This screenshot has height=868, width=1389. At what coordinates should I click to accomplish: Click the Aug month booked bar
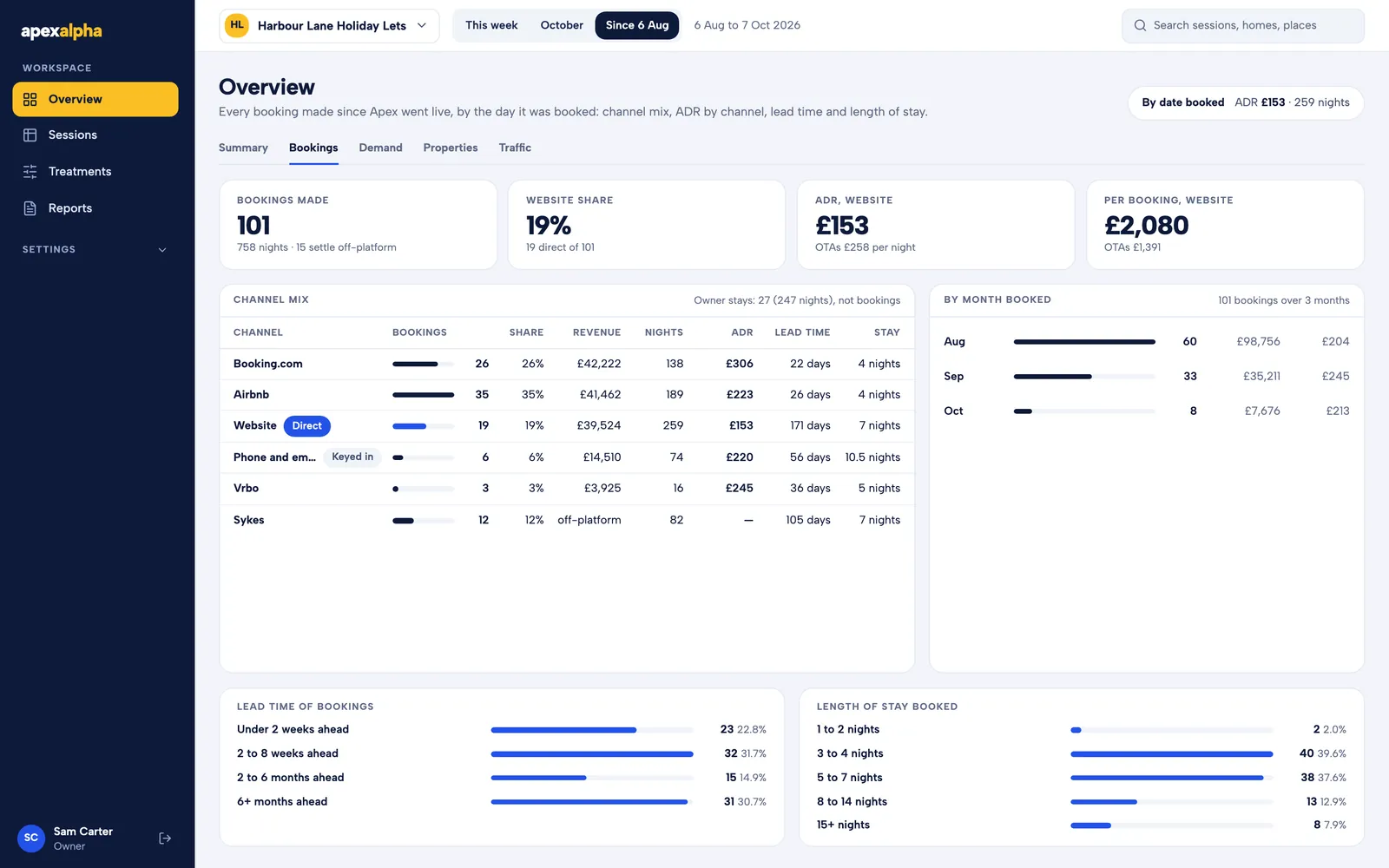1084,342
